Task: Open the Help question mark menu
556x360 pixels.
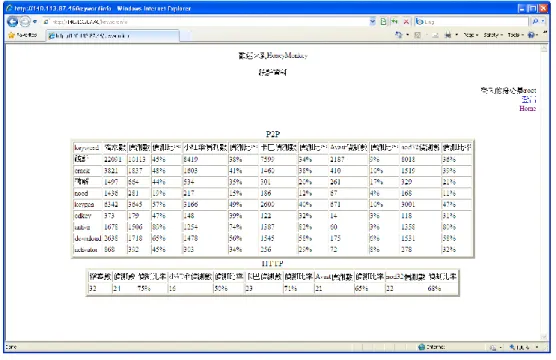Action: pyautogui.click(x=533, y=35)
